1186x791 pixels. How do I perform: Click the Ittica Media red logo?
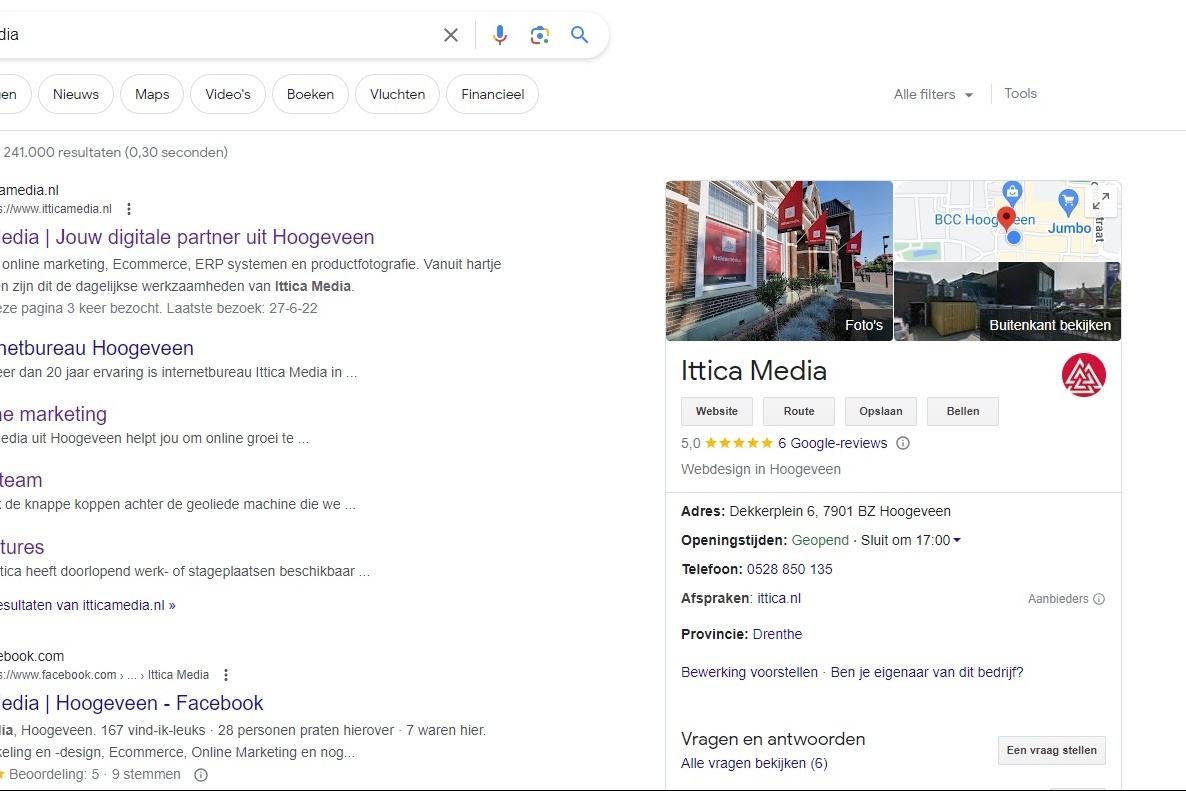click(1083, 375)
